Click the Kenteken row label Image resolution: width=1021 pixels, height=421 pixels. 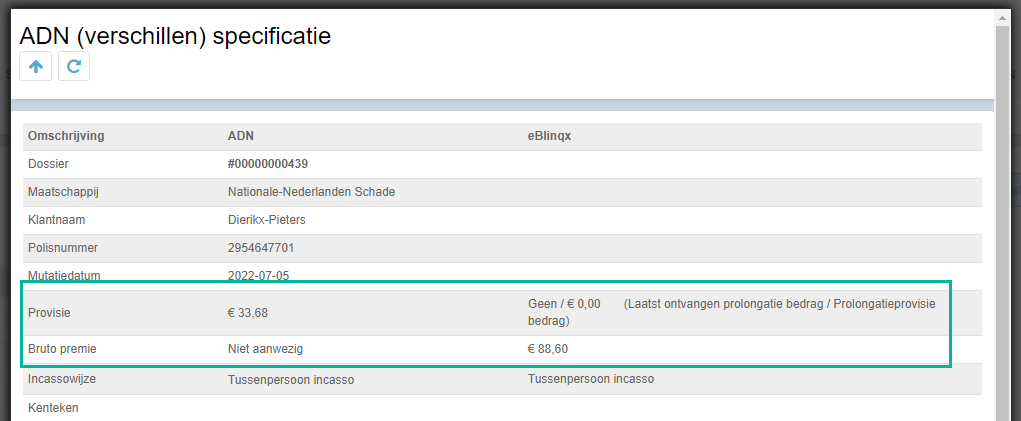[53, 409]
